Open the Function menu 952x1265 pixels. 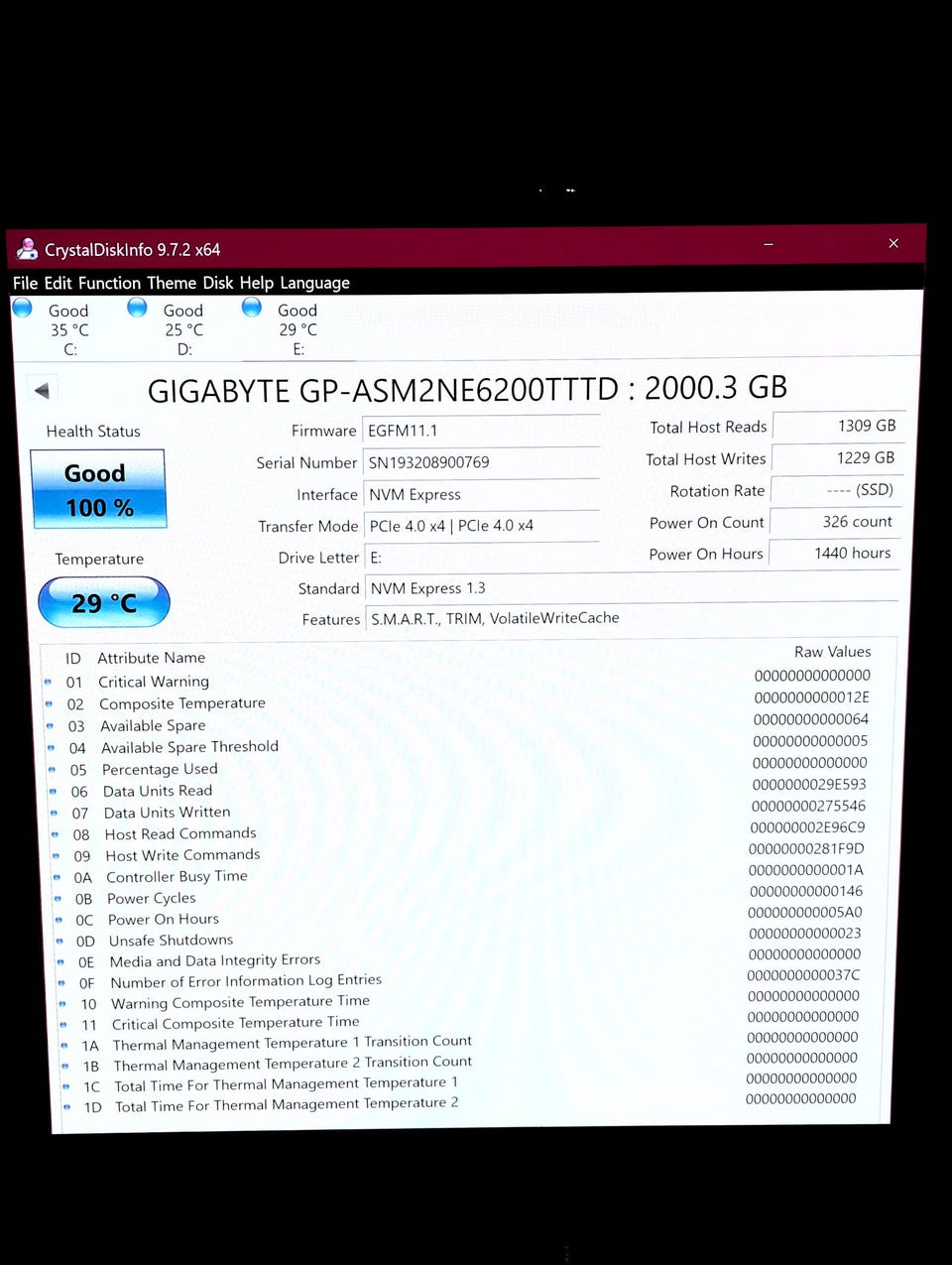click(x=109, y=283)
